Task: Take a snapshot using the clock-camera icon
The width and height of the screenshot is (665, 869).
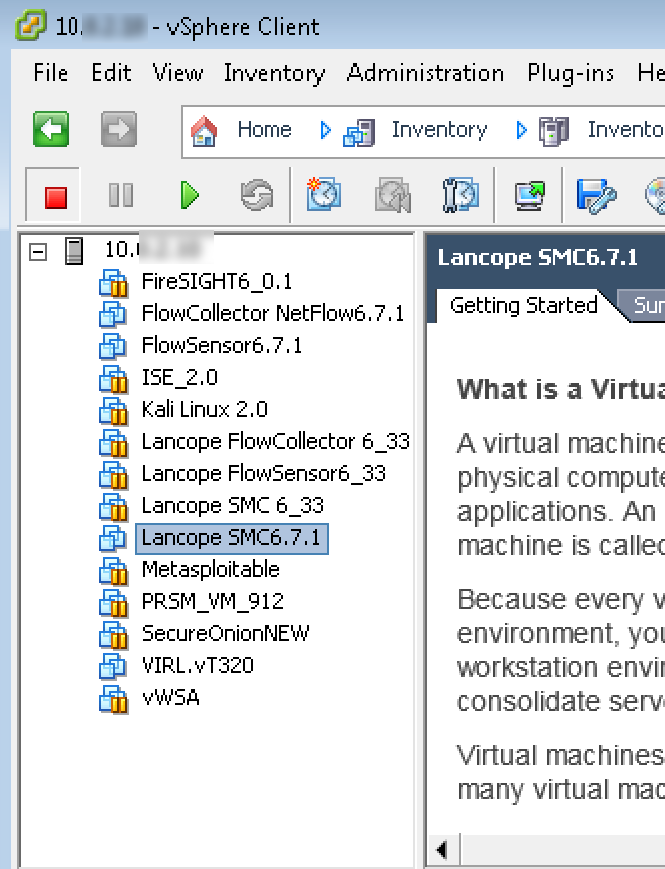Action: [323, 196]
